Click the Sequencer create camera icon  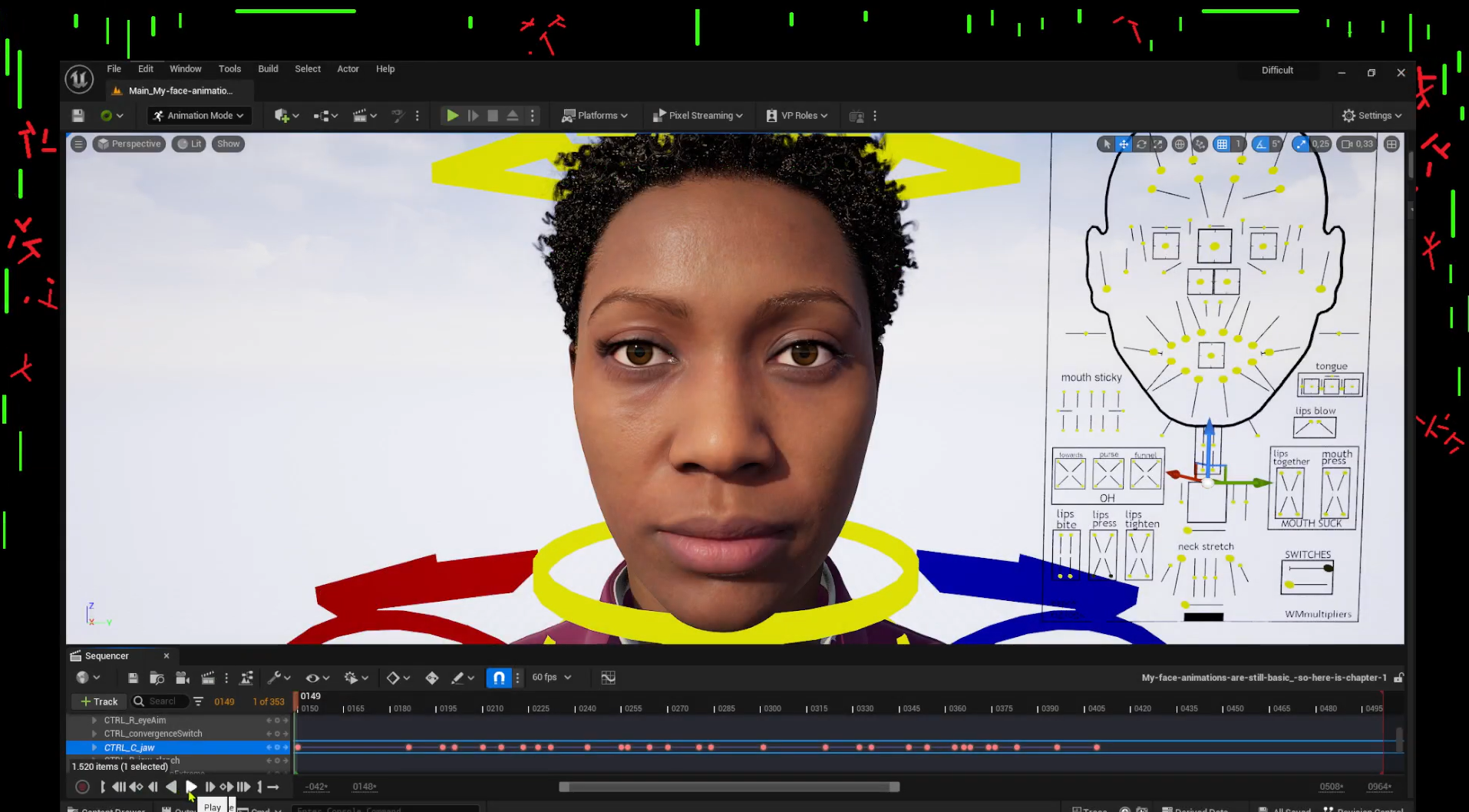click(x=182, y=678)
